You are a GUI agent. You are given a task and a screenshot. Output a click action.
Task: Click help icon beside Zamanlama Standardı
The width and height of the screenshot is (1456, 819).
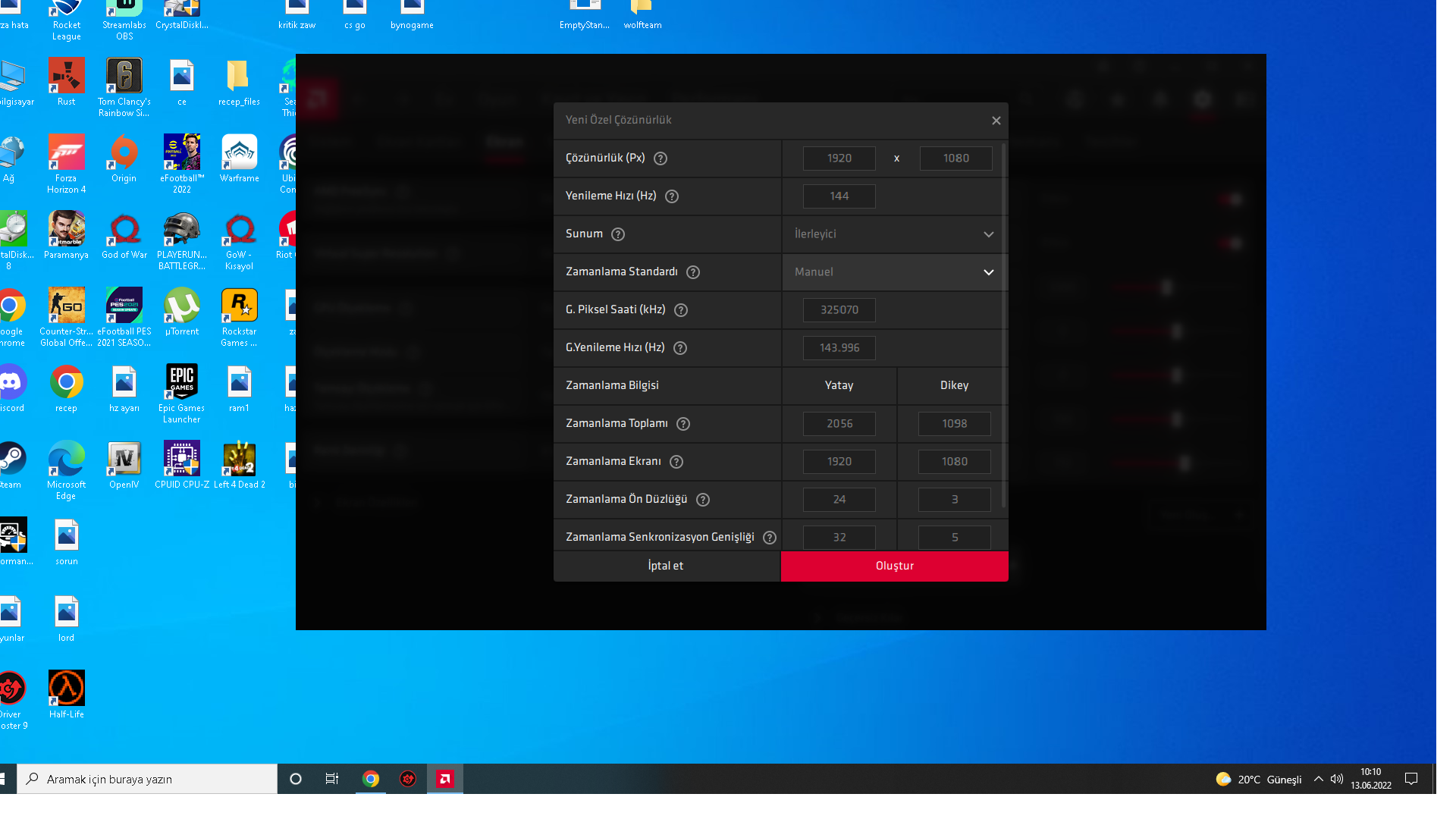pos(693,272)
